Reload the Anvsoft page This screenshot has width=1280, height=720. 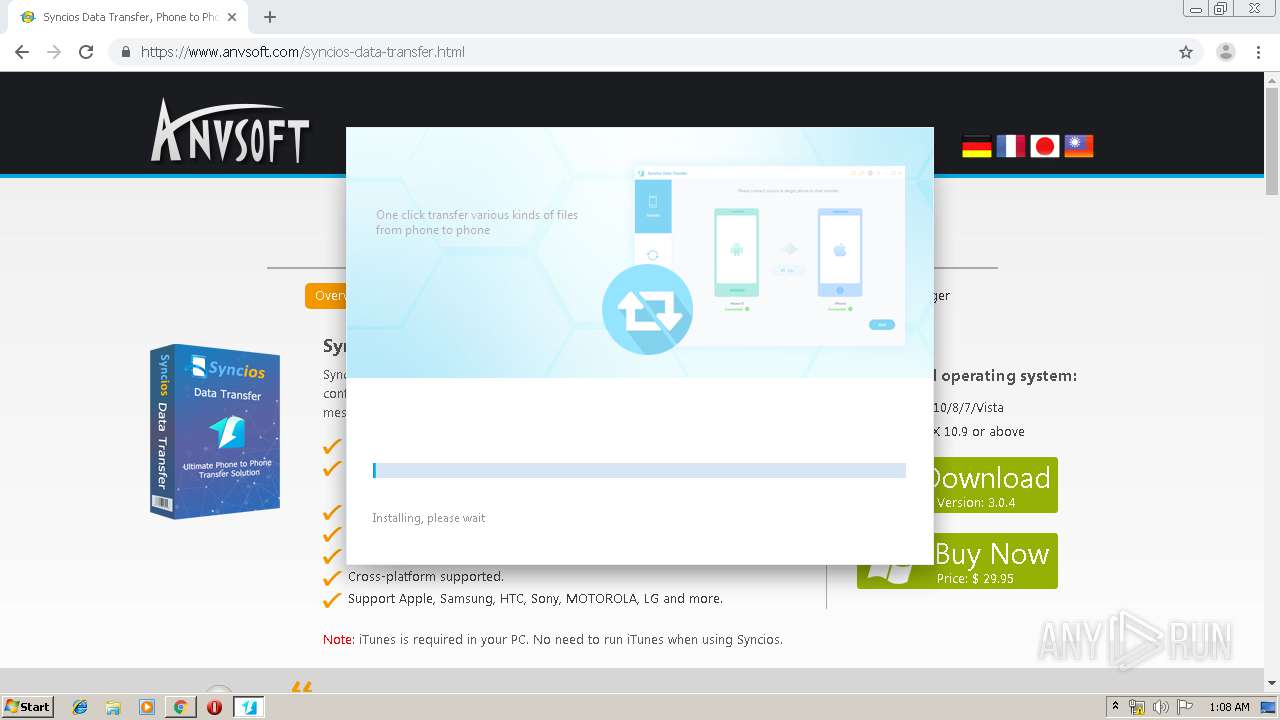86,52
